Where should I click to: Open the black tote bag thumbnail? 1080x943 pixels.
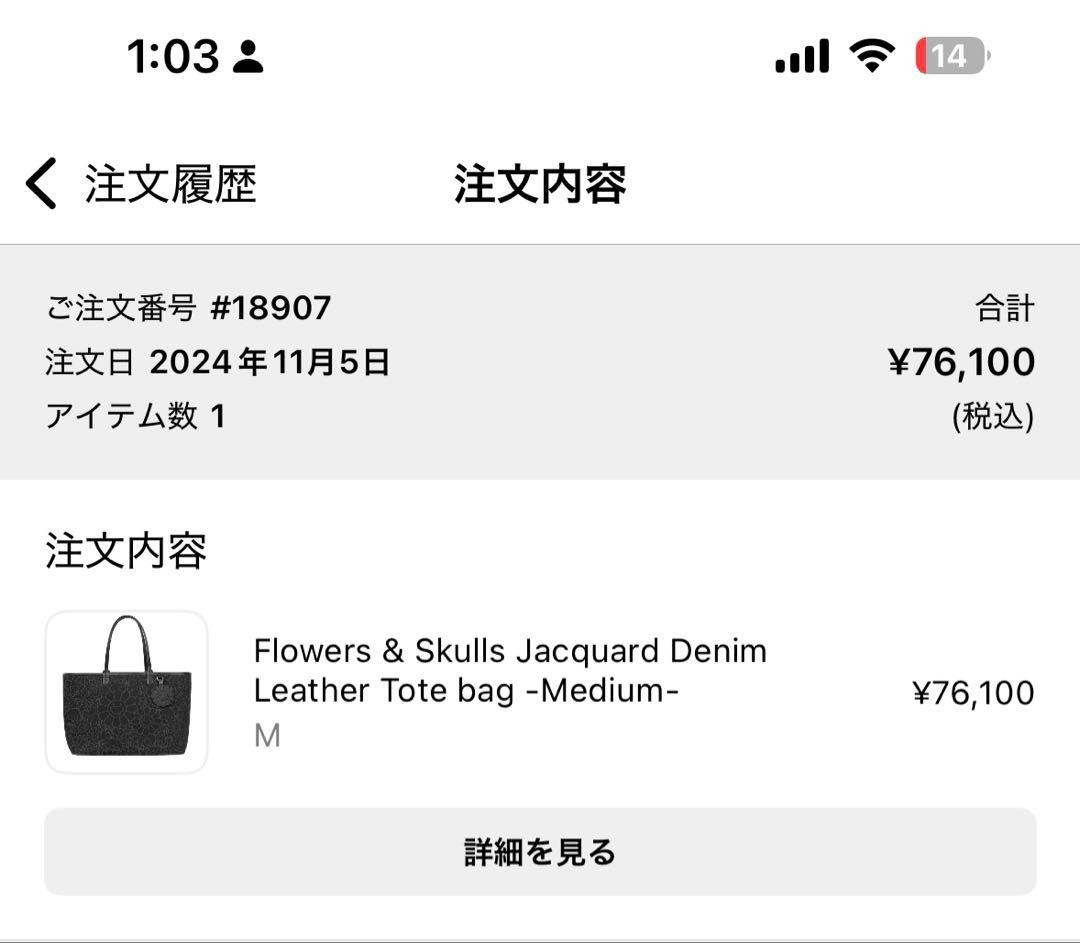[126, 692]
